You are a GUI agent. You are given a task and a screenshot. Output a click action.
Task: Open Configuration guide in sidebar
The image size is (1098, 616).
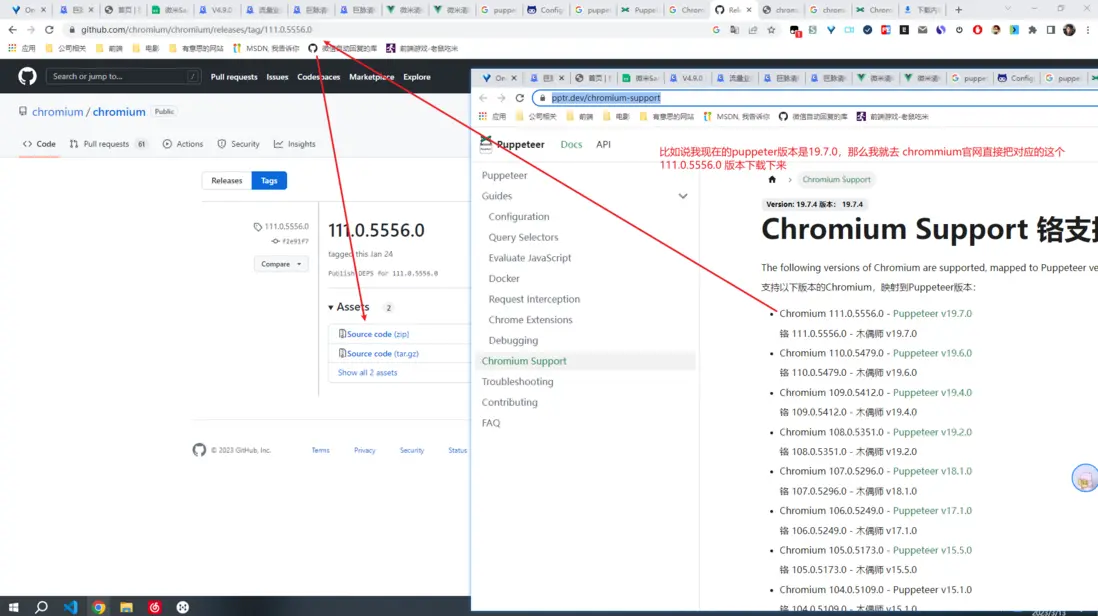pos(519,217)
